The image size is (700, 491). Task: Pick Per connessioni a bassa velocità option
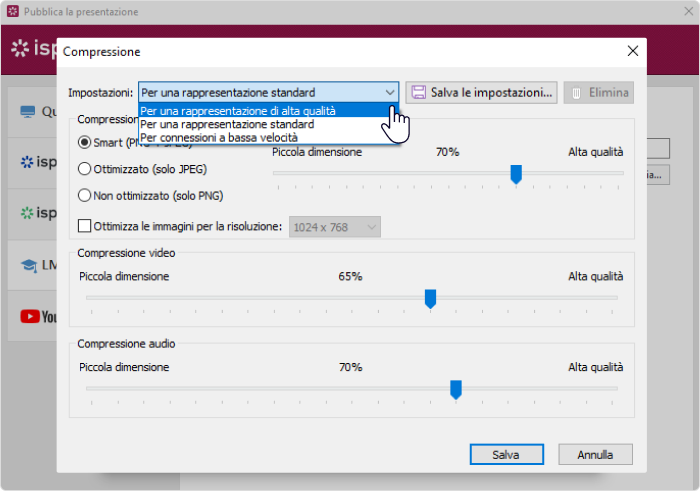click(218, 137)
